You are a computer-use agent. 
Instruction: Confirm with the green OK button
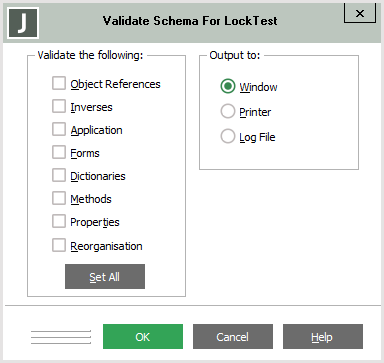coord(143,337)
